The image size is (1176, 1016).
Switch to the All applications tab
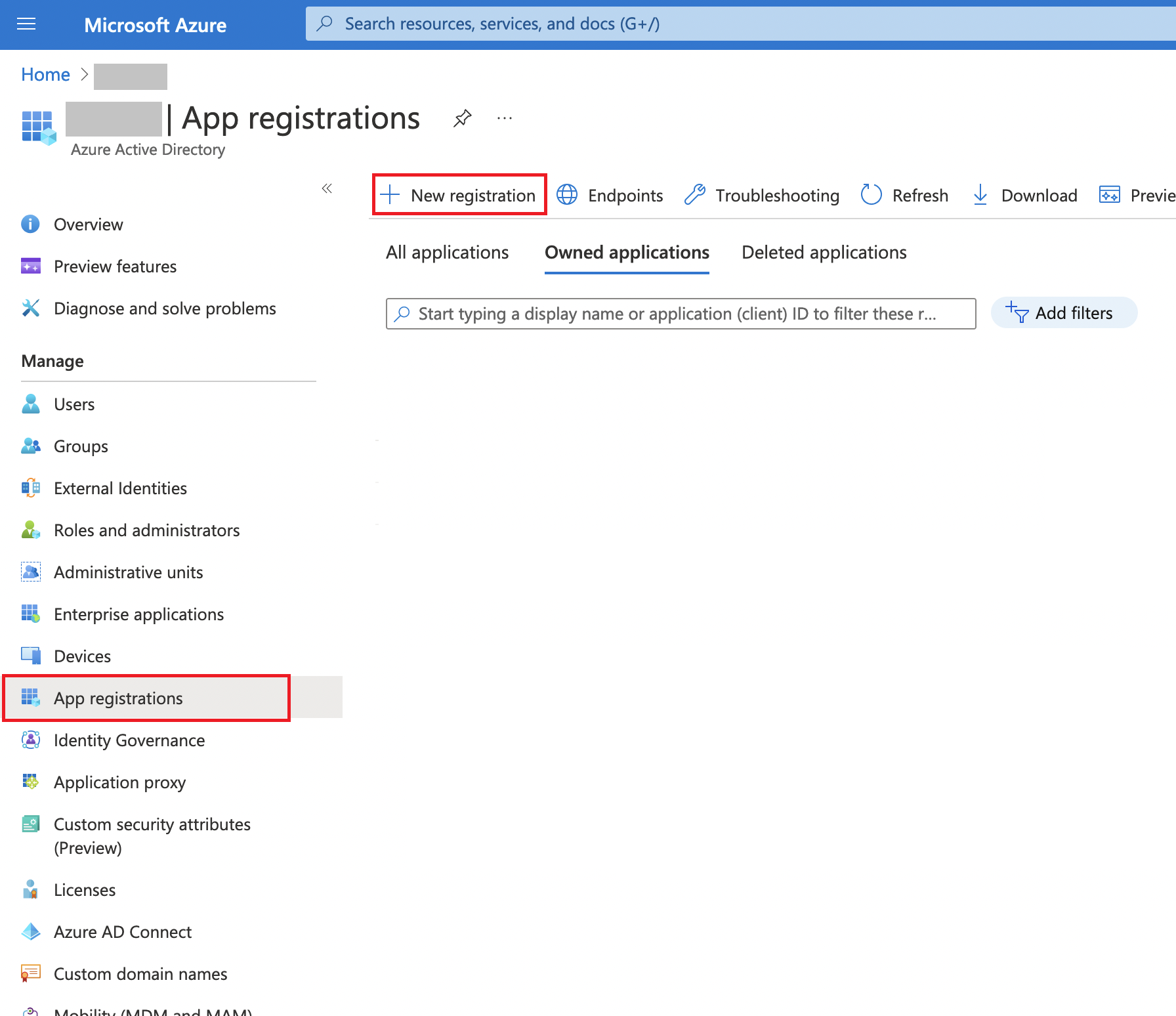447,252
